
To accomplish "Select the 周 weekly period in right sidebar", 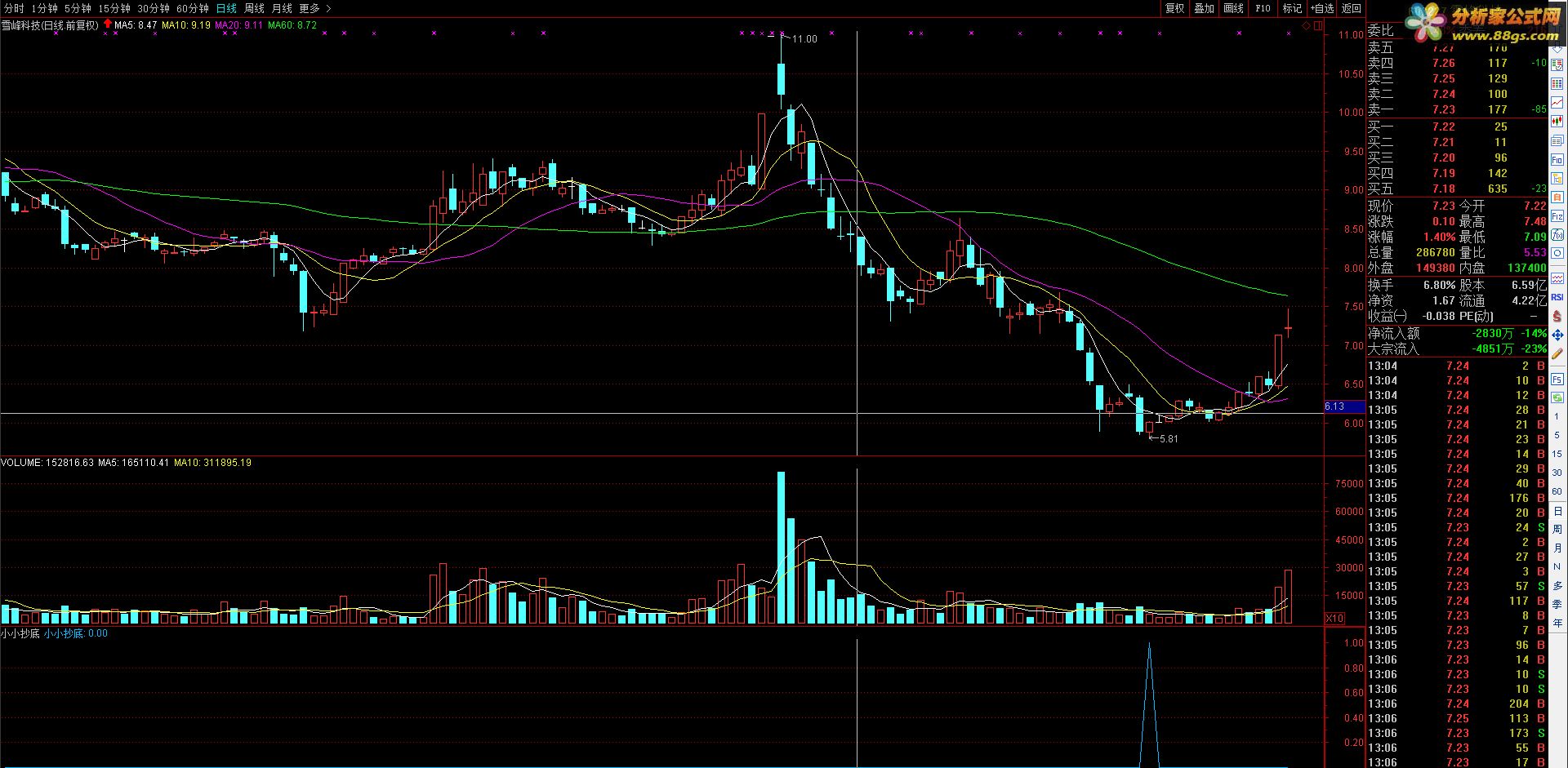I will point(1557,530).
